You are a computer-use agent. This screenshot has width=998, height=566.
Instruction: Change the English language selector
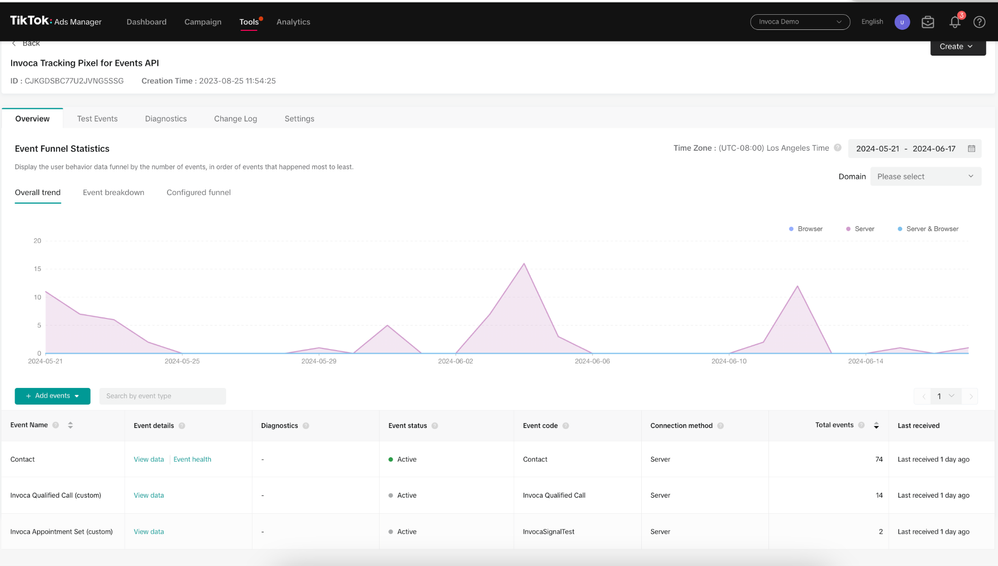(x=872, y=22)
